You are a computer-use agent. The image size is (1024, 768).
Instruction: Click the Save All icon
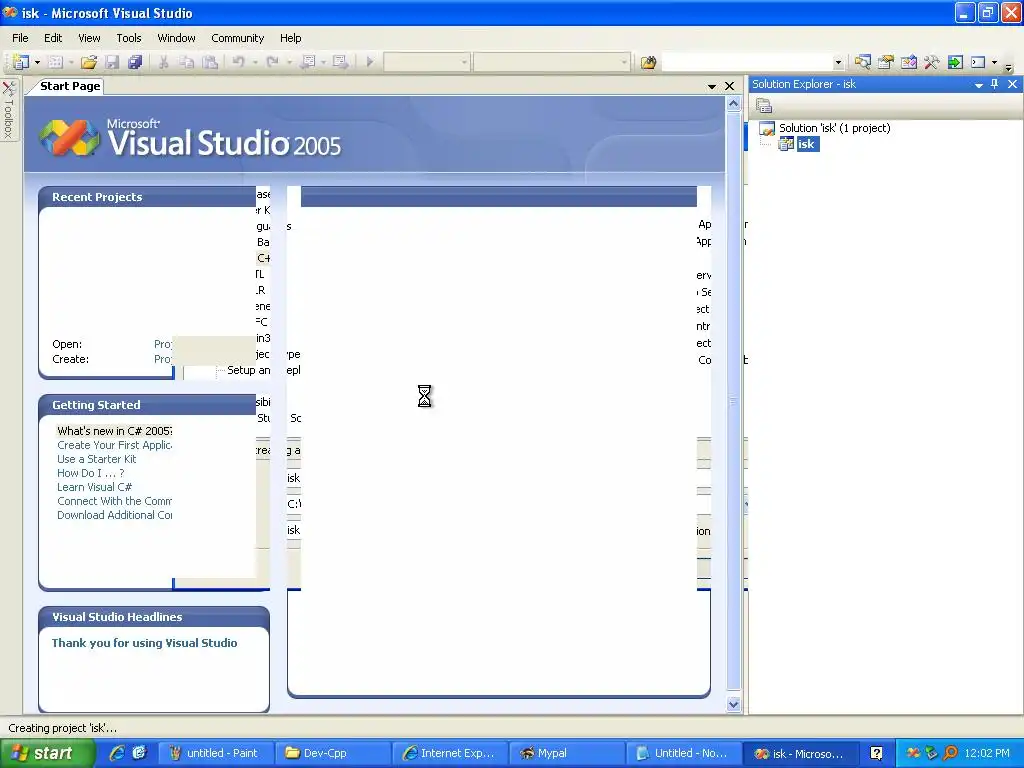135,62
